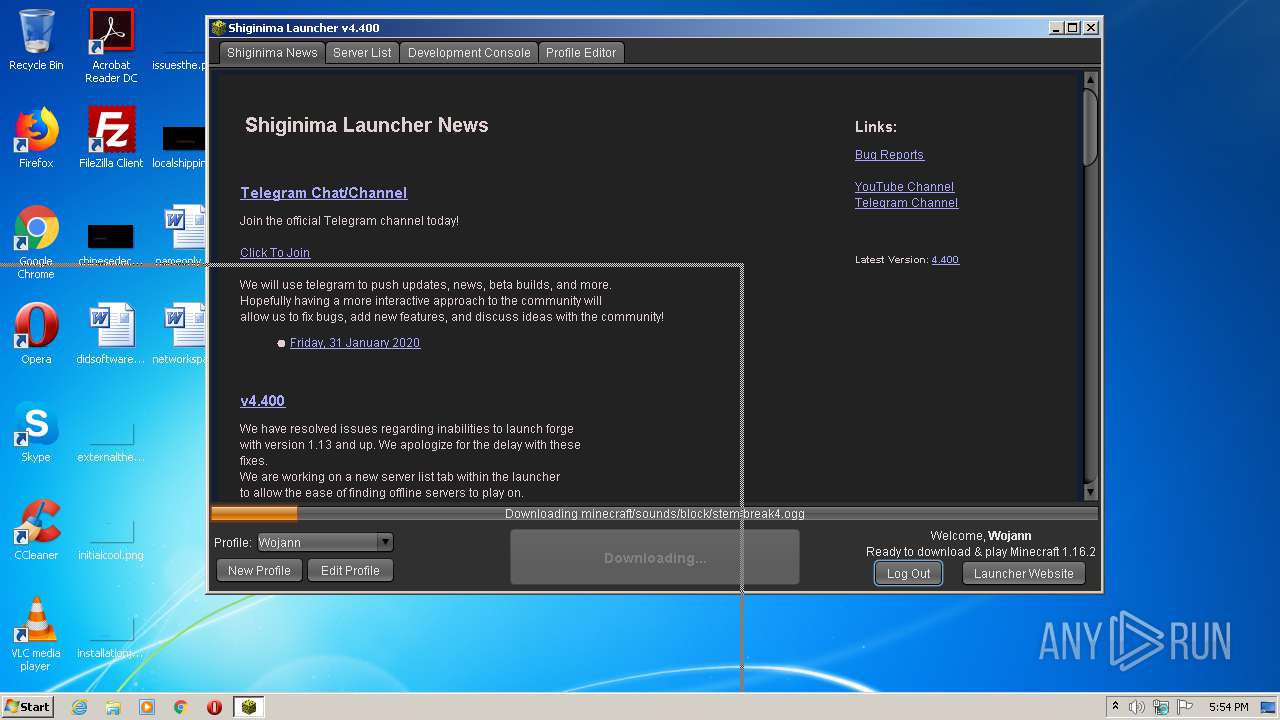Click the New Profile button
1280x720 pixels.
tap(259, 571)
